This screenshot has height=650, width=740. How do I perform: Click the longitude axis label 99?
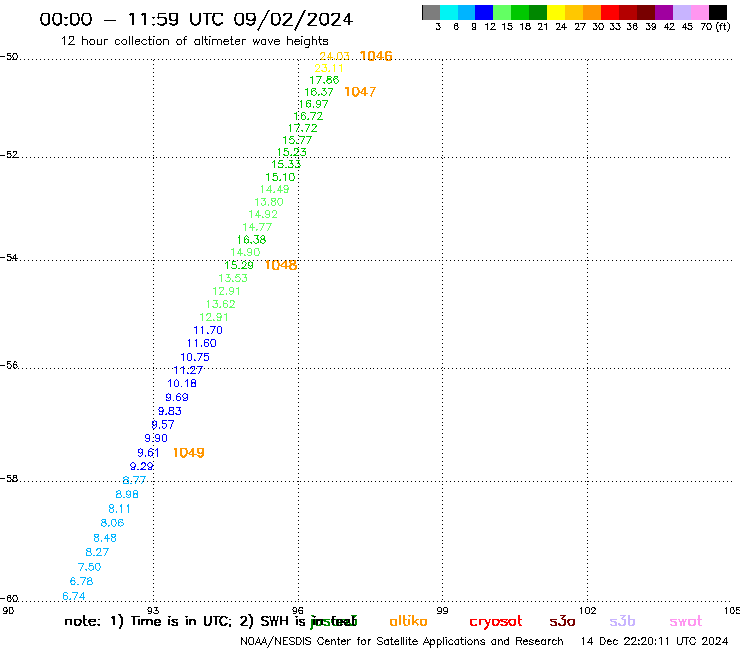442,610
